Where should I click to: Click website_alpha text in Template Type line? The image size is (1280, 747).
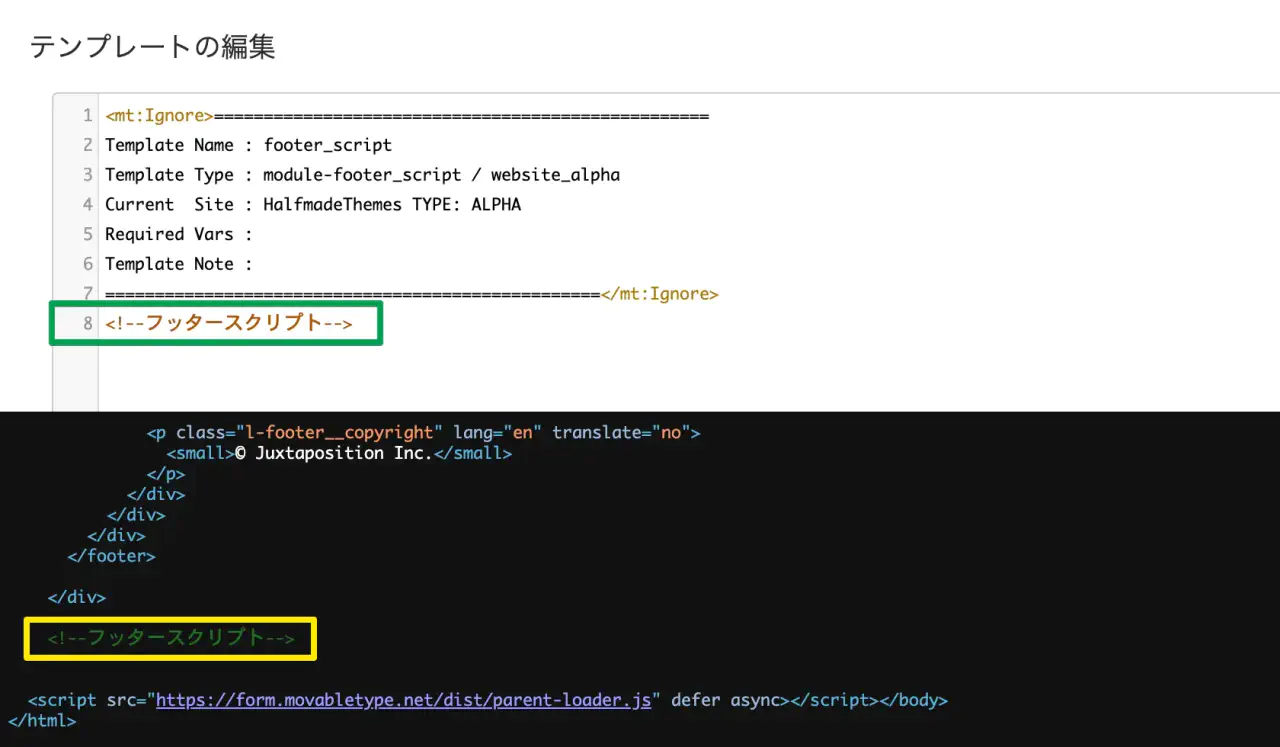(x=555, y=175)
